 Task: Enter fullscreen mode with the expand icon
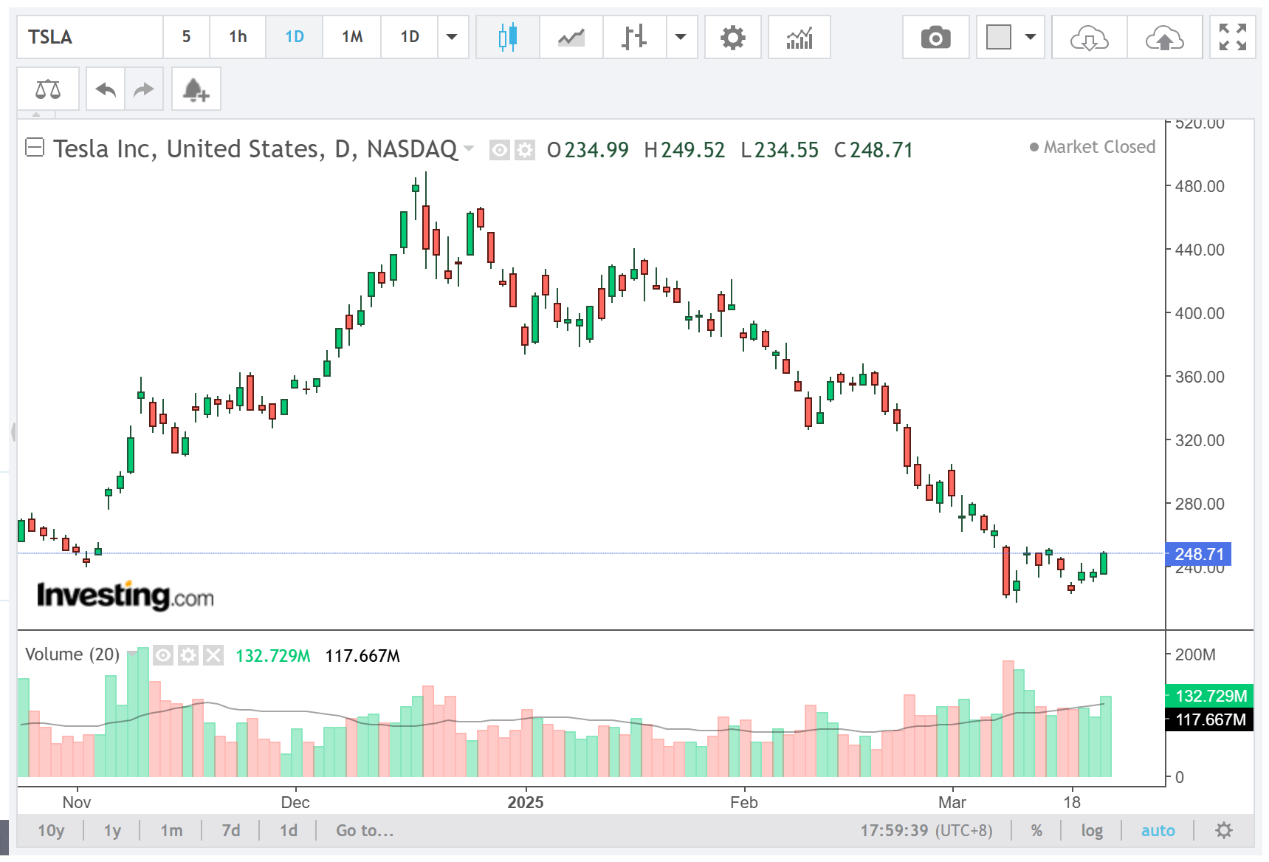1233,38
